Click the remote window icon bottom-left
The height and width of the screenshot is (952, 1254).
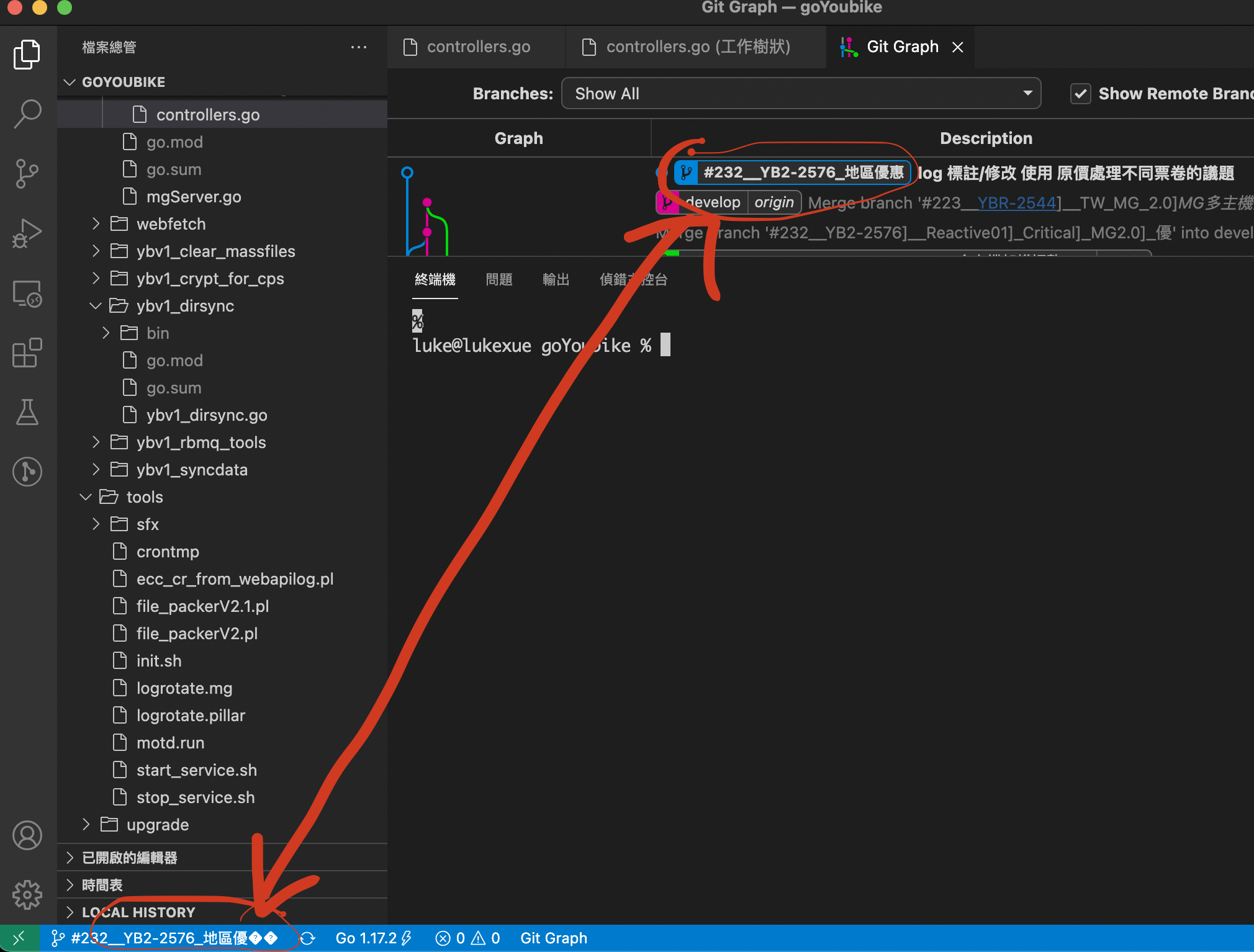click(x=19, y=938)
